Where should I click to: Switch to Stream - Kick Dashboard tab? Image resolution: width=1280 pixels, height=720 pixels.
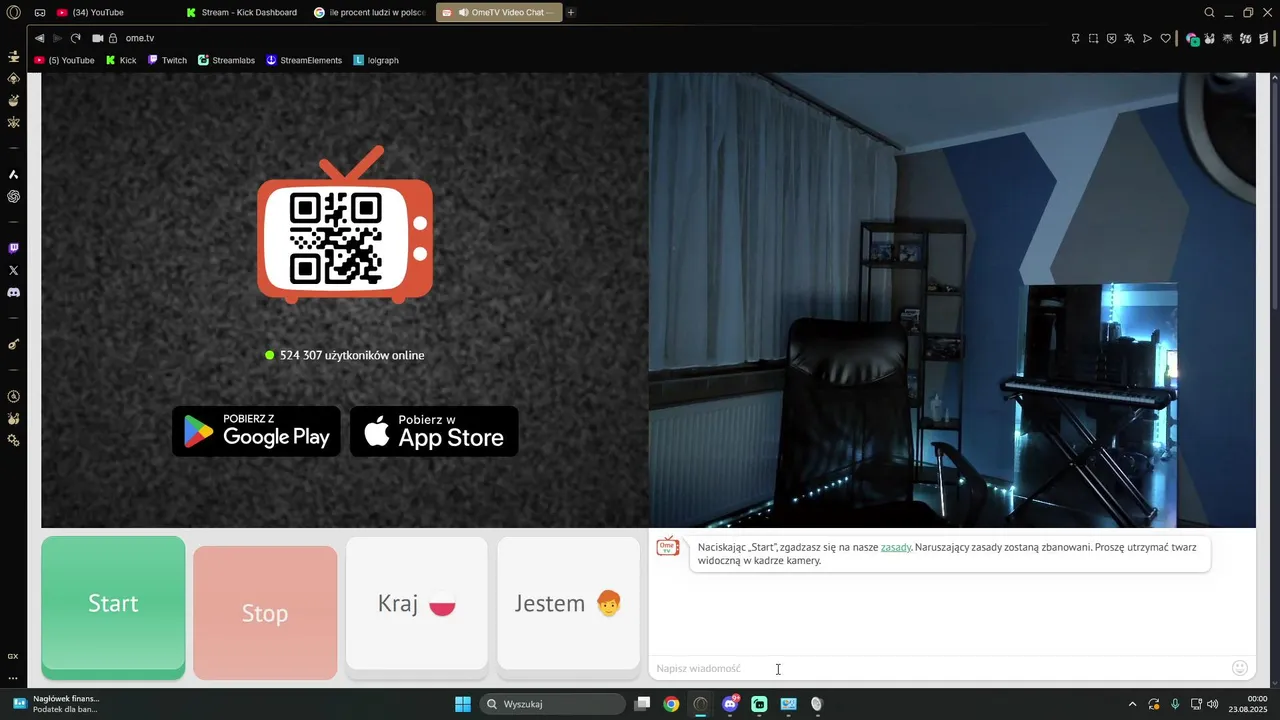[242, 13]
